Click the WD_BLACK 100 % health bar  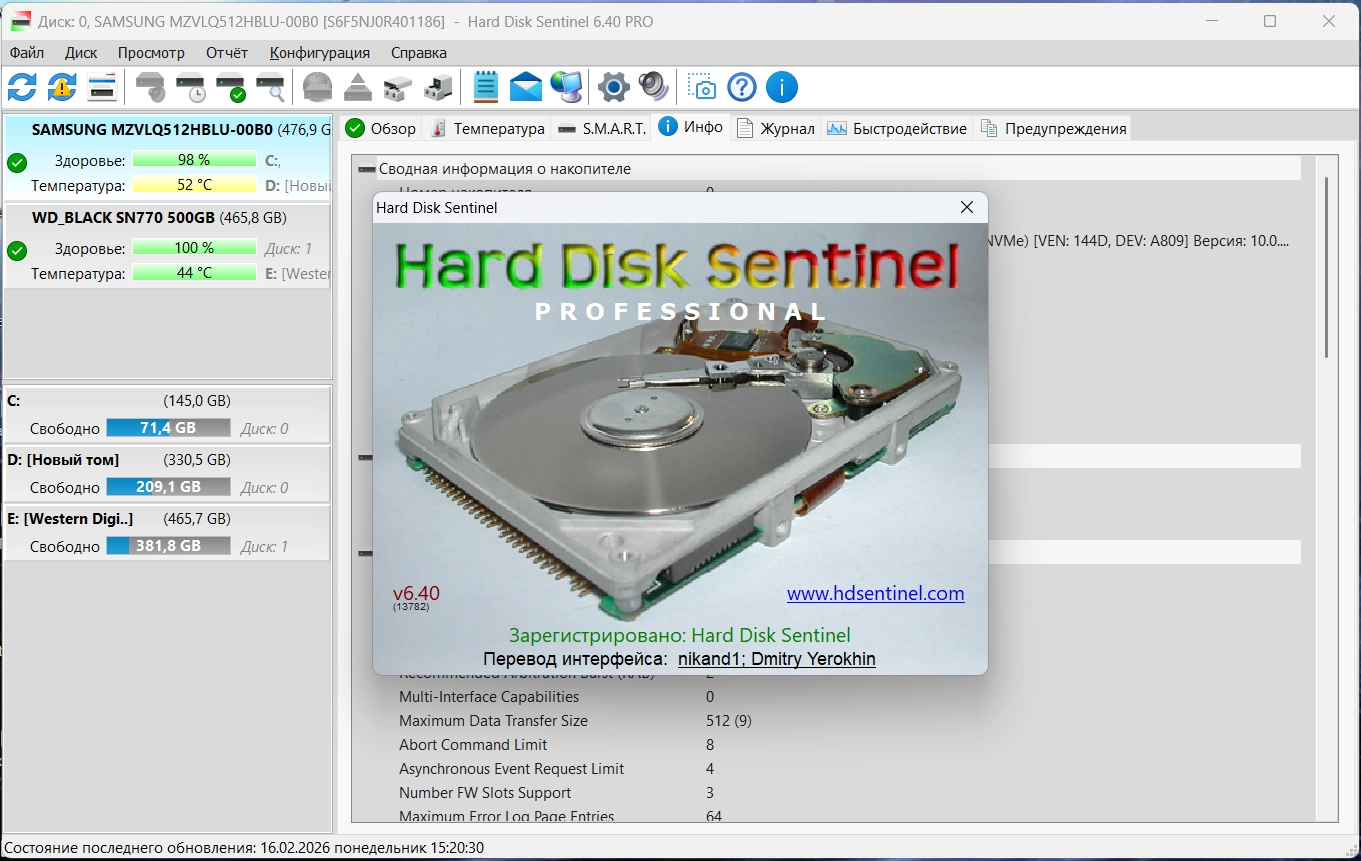click(195, 248)
